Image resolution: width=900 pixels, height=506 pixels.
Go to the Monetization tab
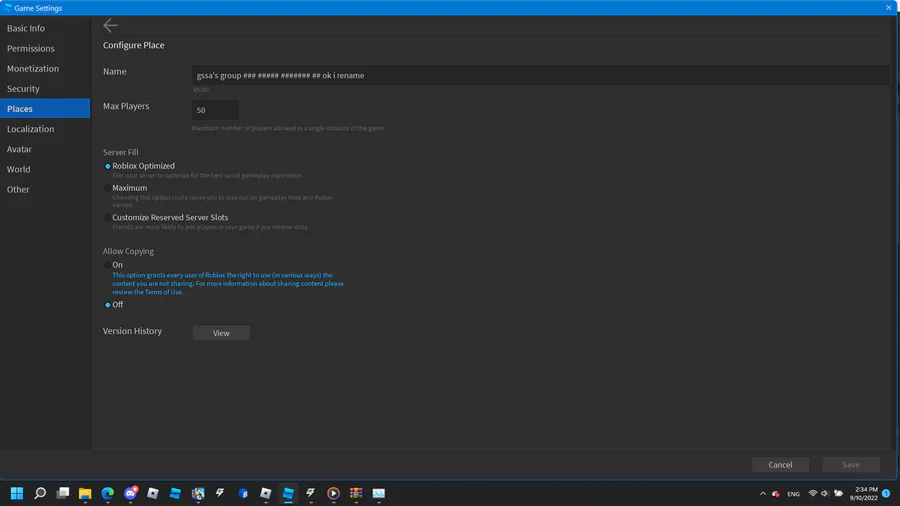point(45,68)
